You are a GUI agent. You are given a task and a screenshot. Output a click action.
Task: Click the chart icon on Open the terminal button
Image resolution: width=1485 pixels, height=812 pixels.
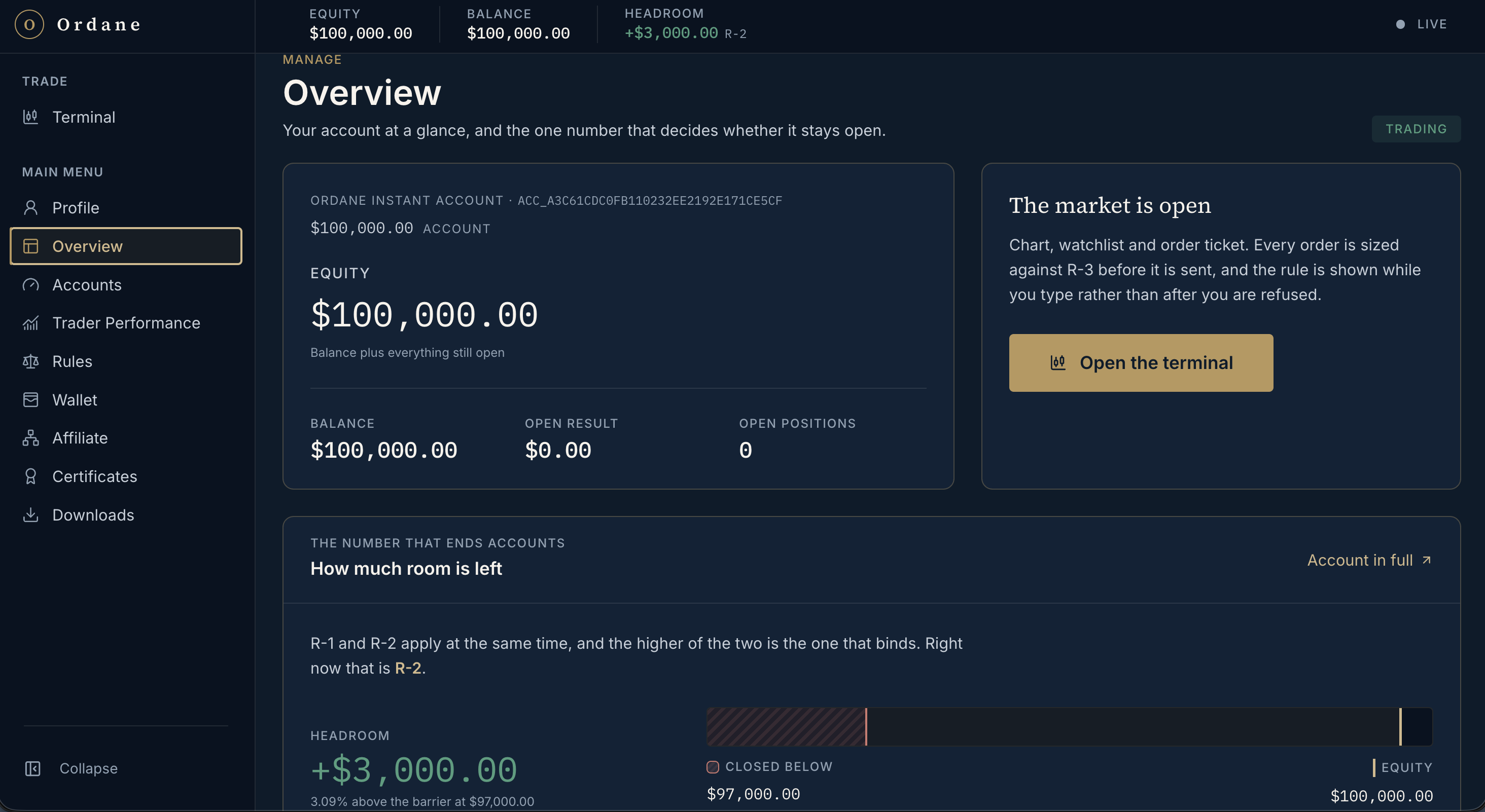click(1058, 362)
